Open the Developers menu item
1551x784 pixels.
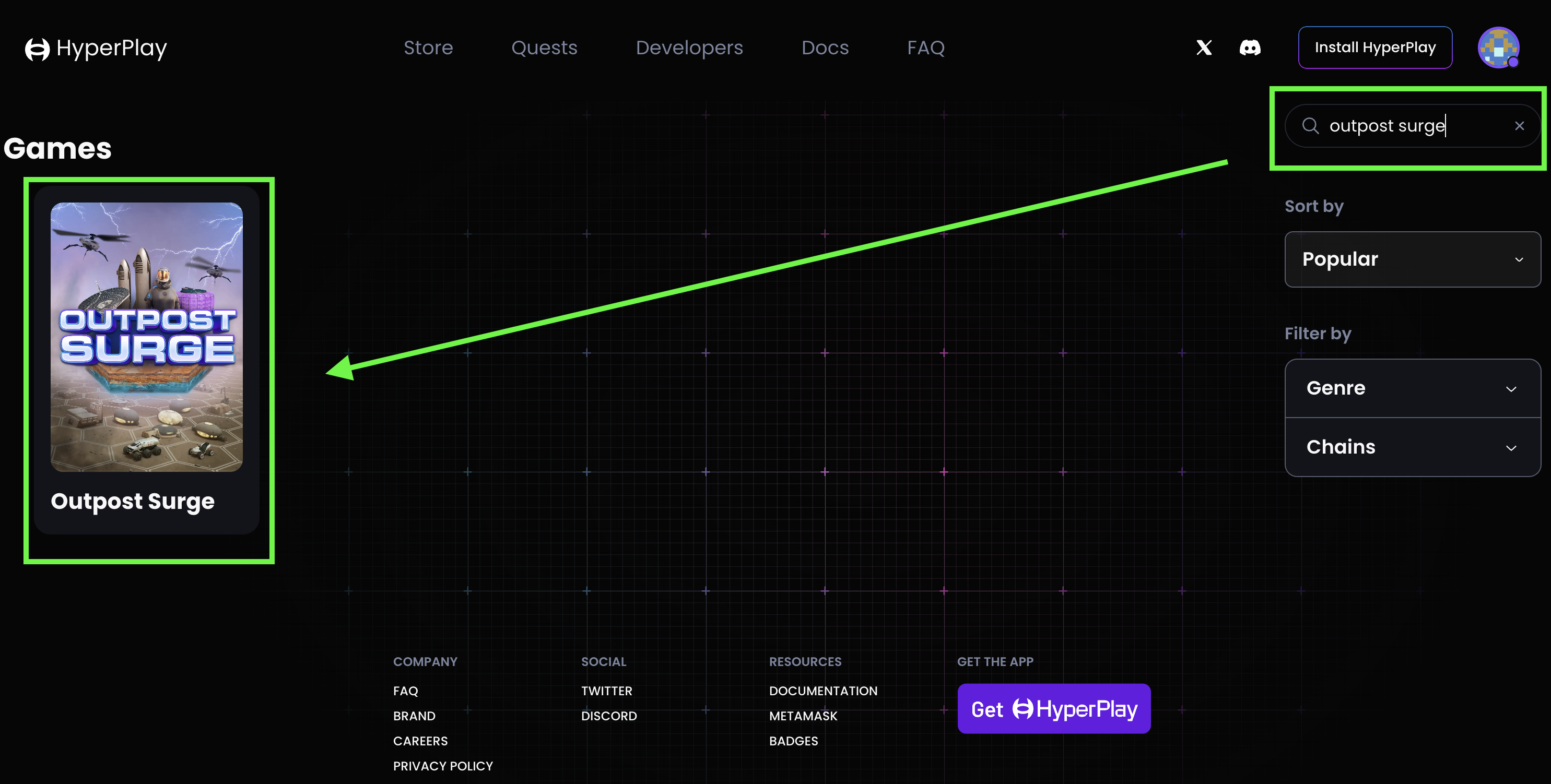point(689,47)
